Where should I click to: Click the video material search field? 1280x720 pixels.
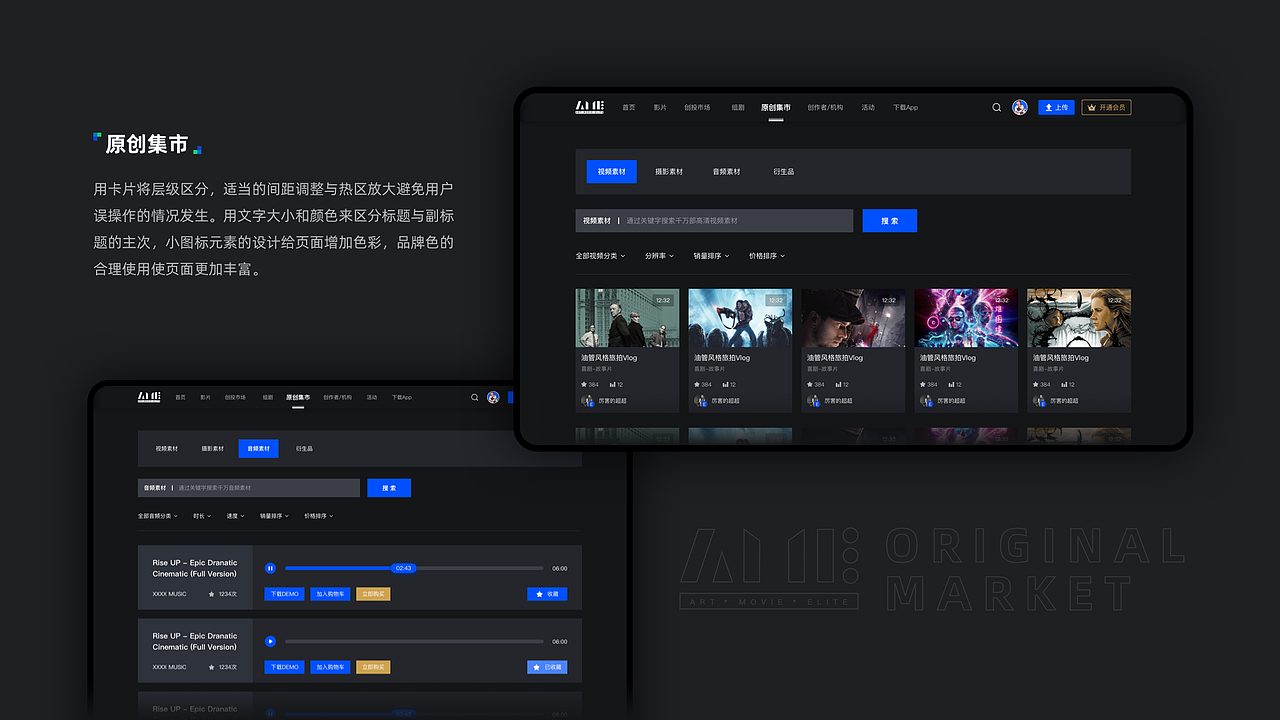click(714, 220)
